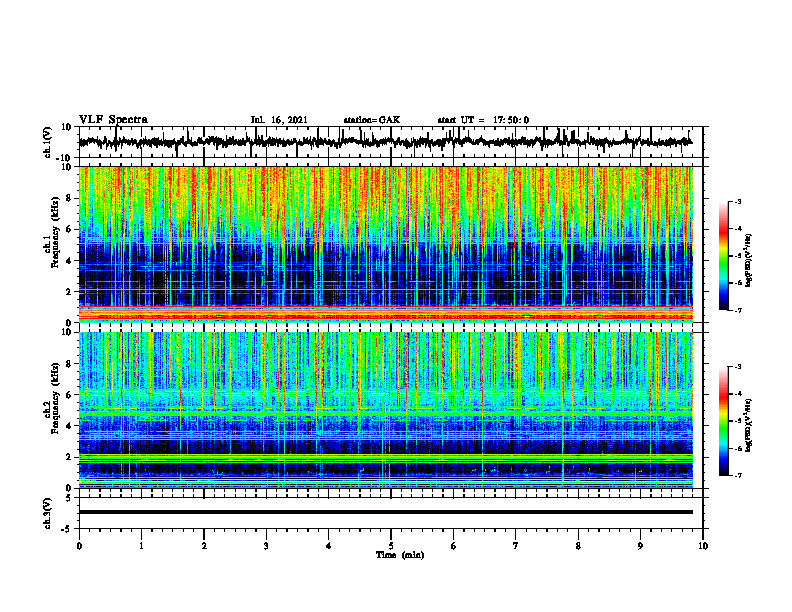
Task: Click the "-3" tick on the upper colorbar
Action: pos(738,202)
